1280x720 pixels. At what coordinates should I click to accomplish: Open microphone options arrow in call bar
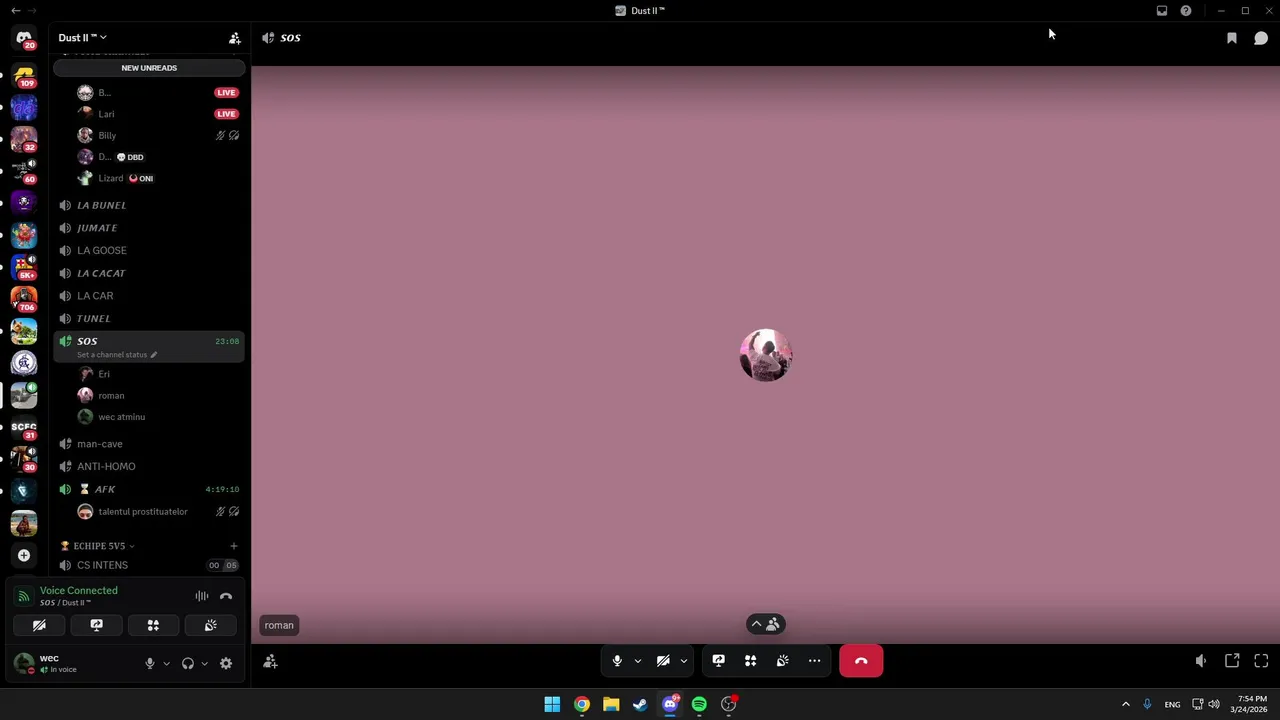tap(637, 661)
